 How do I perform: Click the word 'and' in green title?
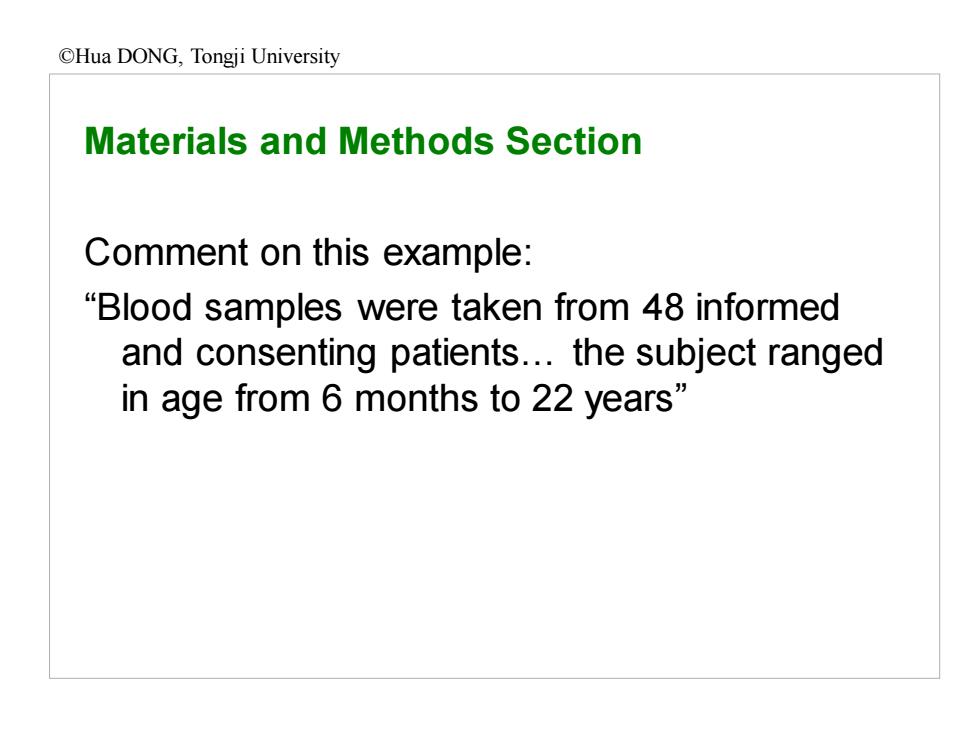point(293,141)
